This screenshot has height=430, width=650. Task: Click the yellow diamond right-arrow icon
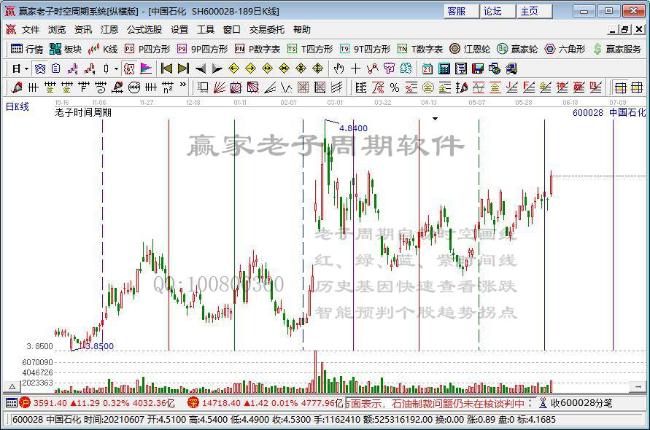point(250,68)
